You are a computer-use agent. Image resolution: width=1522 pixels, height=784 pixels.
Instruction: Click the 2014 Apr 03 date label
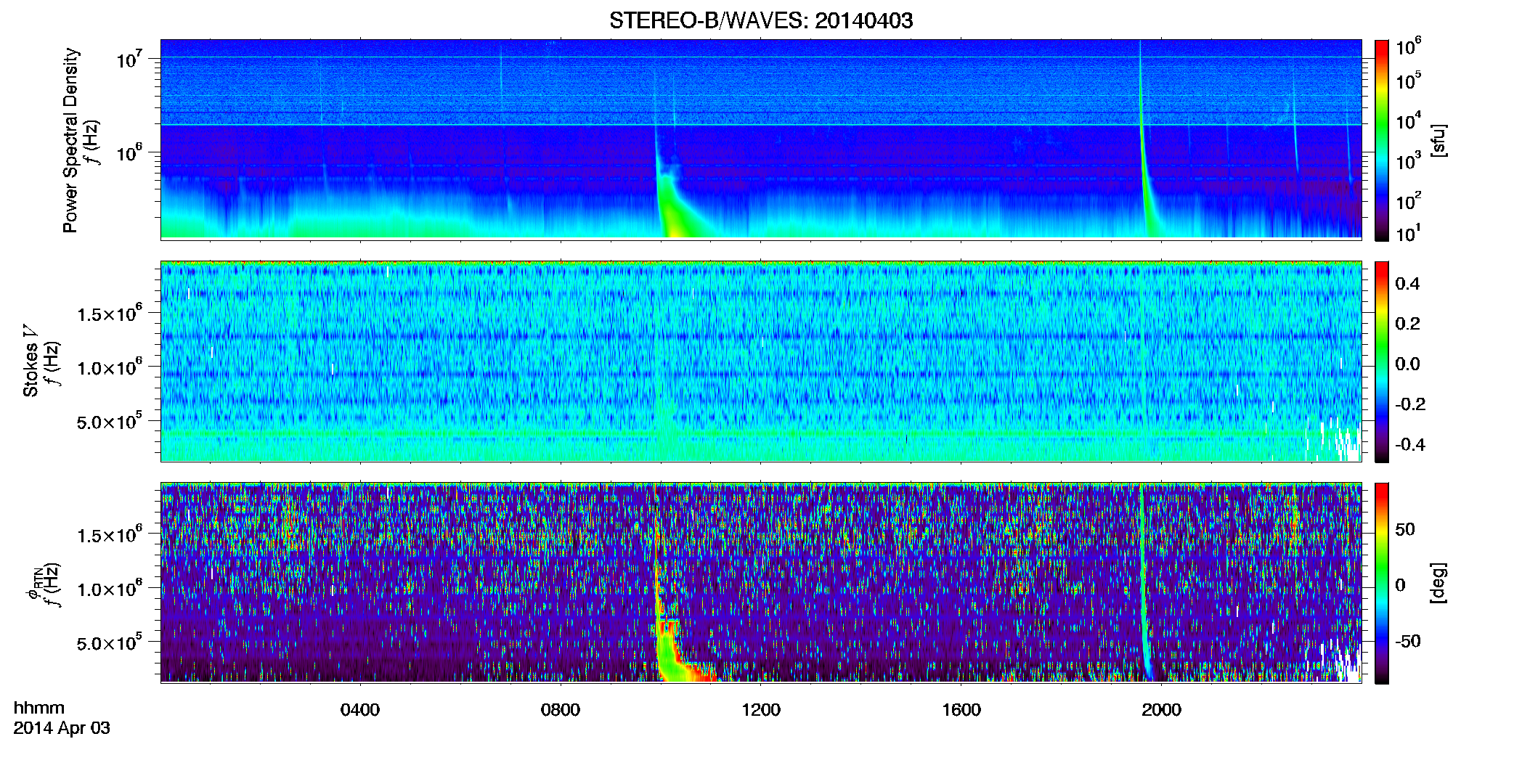tap(62, 728)
